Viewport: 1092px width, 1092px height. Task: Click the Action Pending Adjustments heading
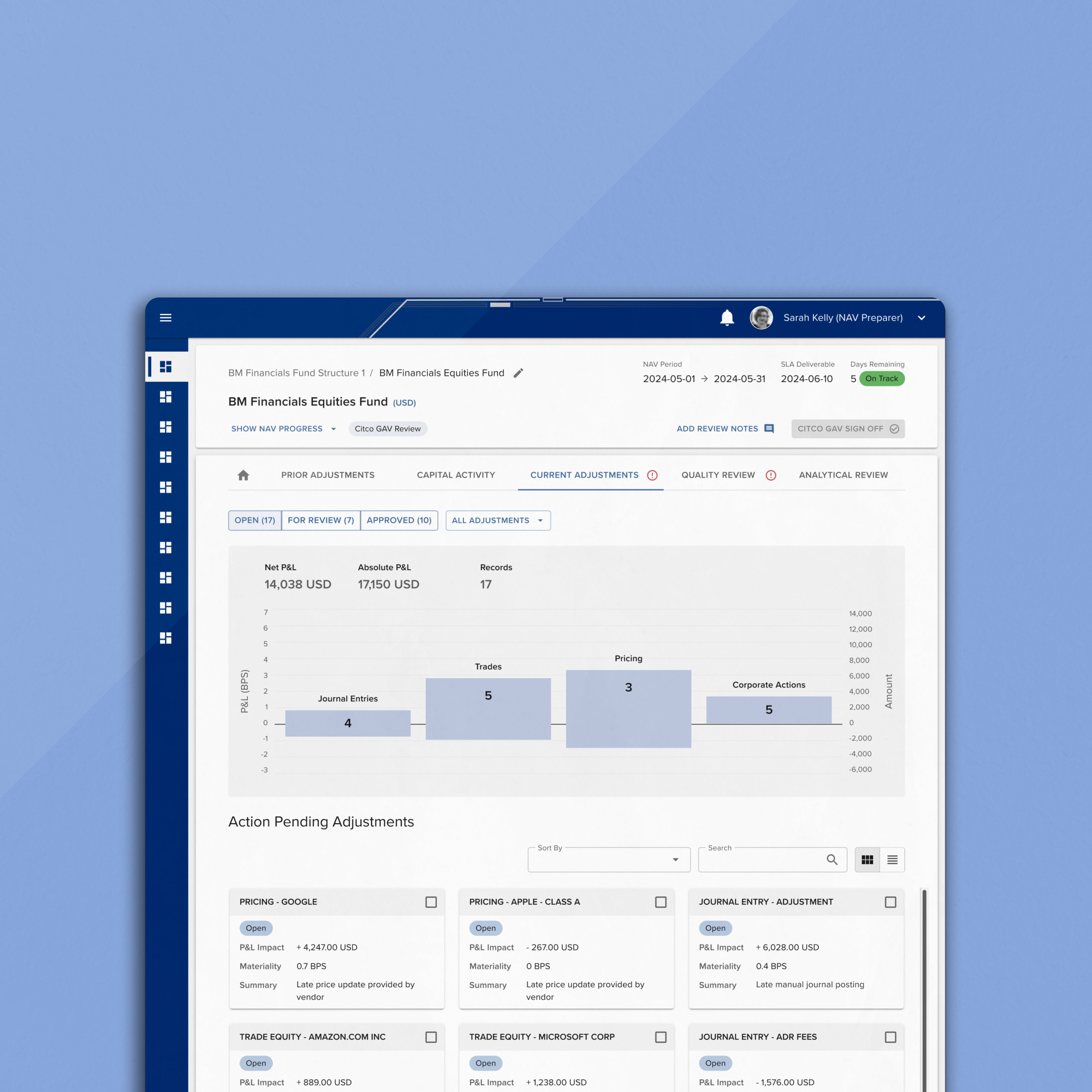pyautogui.click(x=321, y=822)
